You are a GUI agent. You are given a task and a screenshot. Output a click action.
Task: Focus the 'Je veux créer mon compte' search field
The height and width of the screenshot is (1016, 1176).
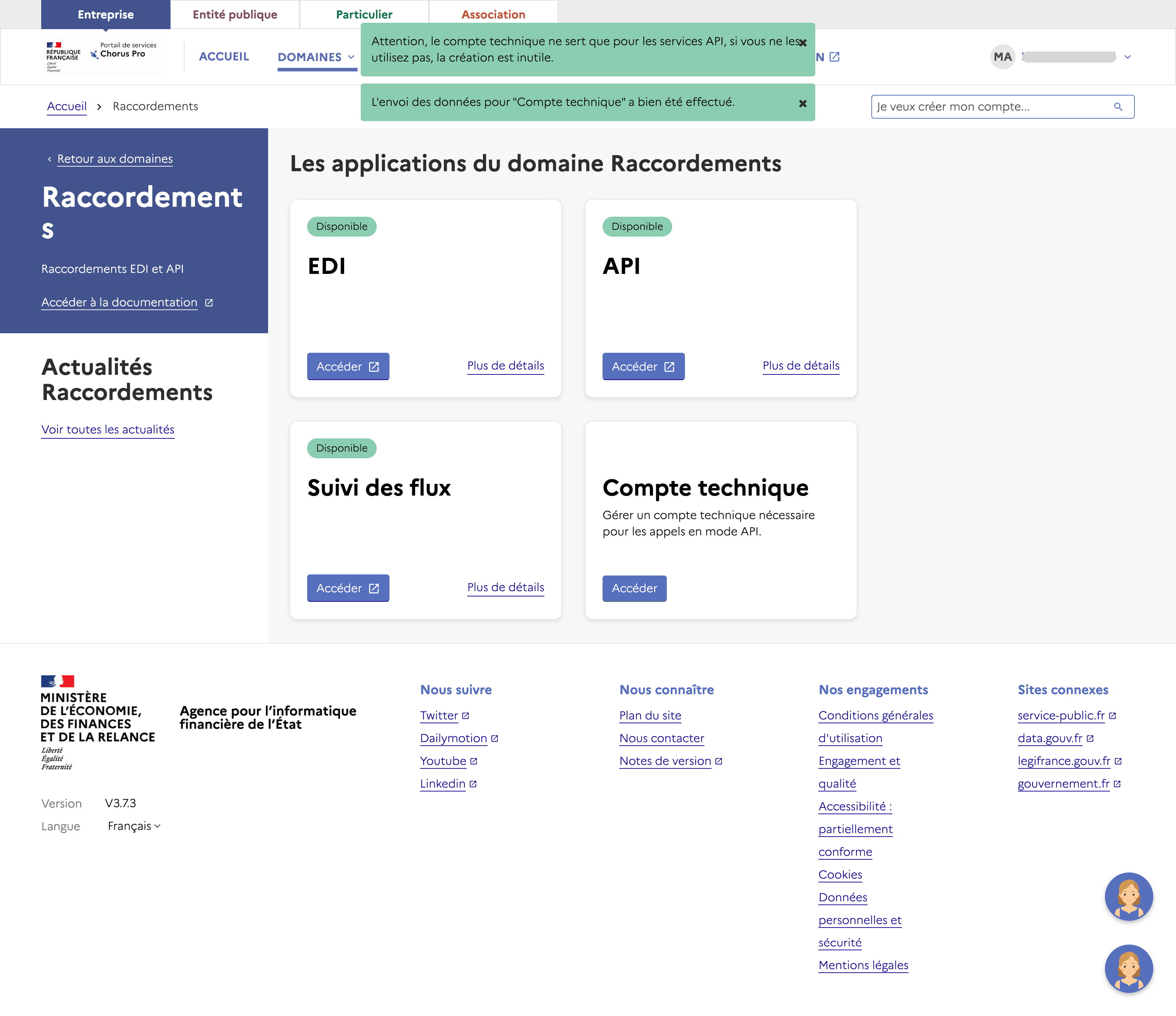[1002, 107]
